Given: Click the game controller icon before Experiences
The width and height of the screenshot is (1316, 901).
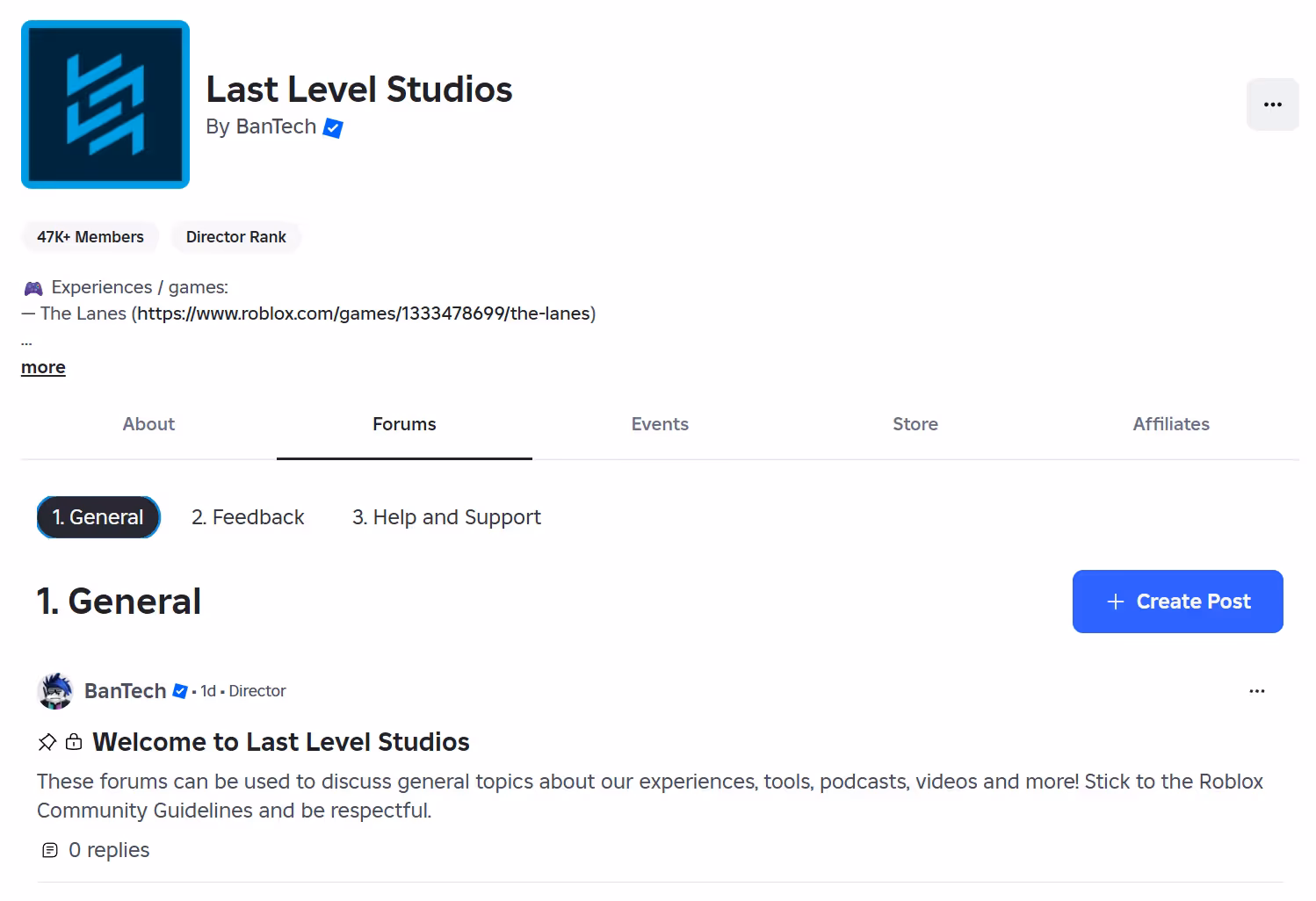Looking at the screenshot, I should click(33, 287).
